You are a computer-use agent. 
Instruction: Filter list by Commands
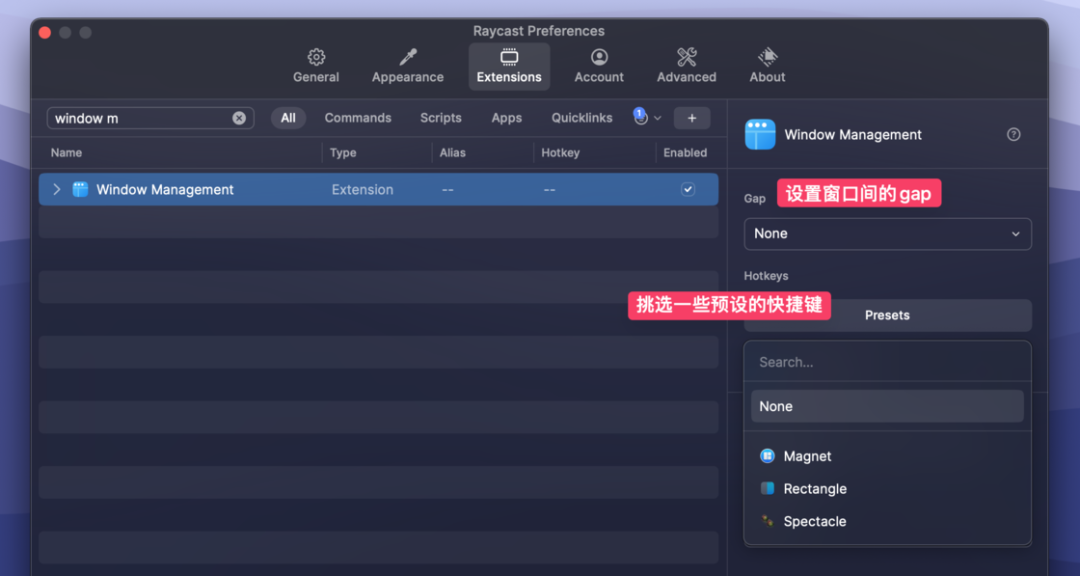(x=357, y=118)
